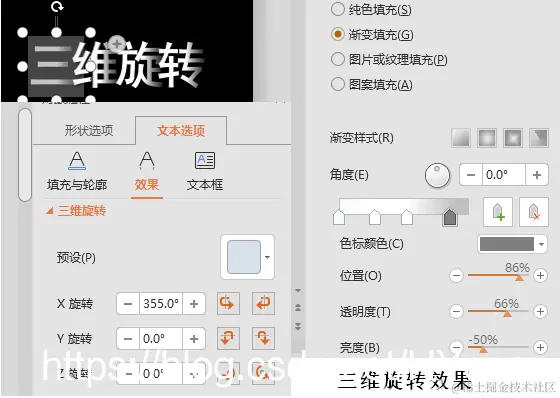Open the 填充与轮廓 section icon
This screenshot has width=560, height=398.
(x=77, y=171)
